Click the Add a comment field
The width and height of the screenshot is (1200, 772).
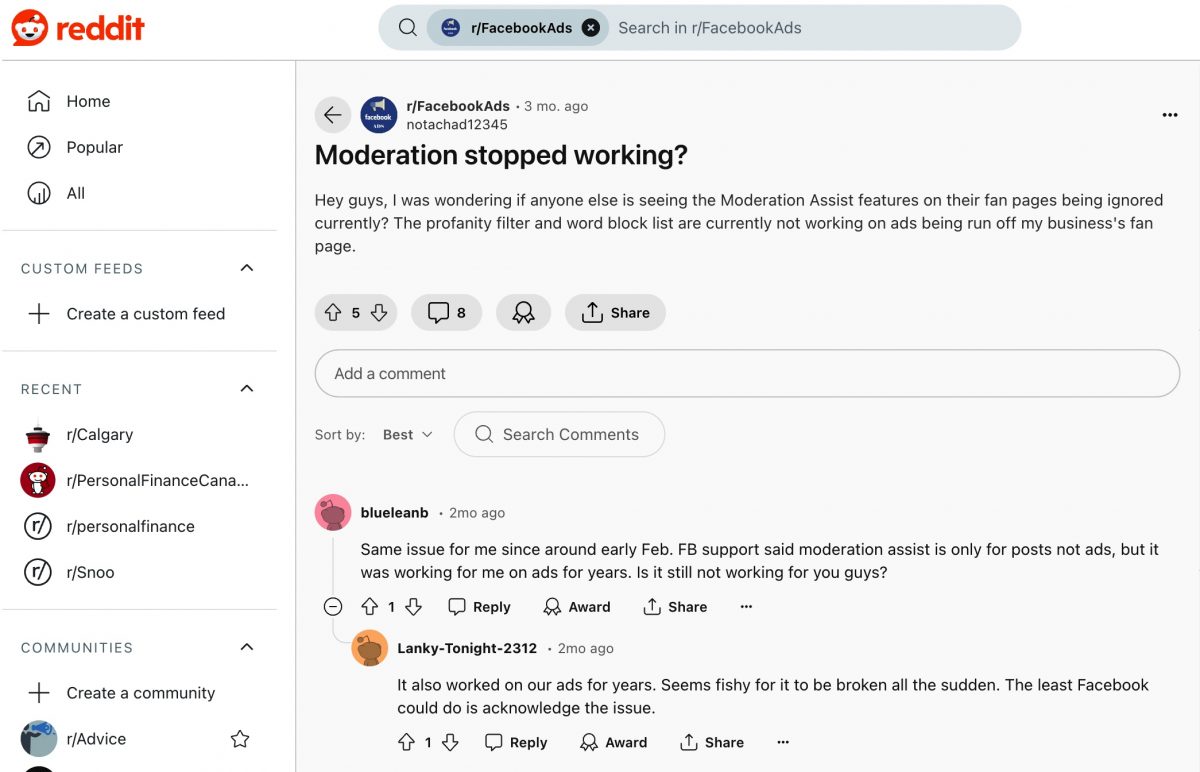(x=747, y=373)
